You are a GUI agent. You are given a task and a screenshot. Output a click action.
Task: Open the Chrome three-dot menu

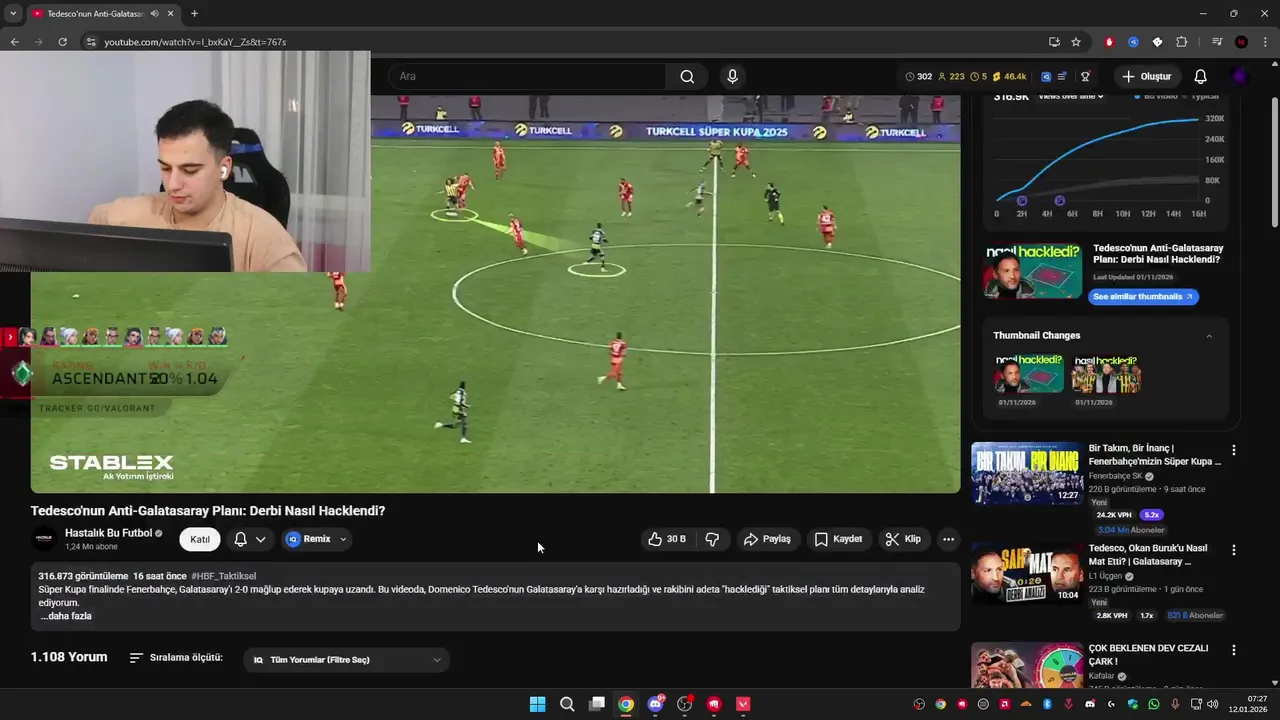1266,42
